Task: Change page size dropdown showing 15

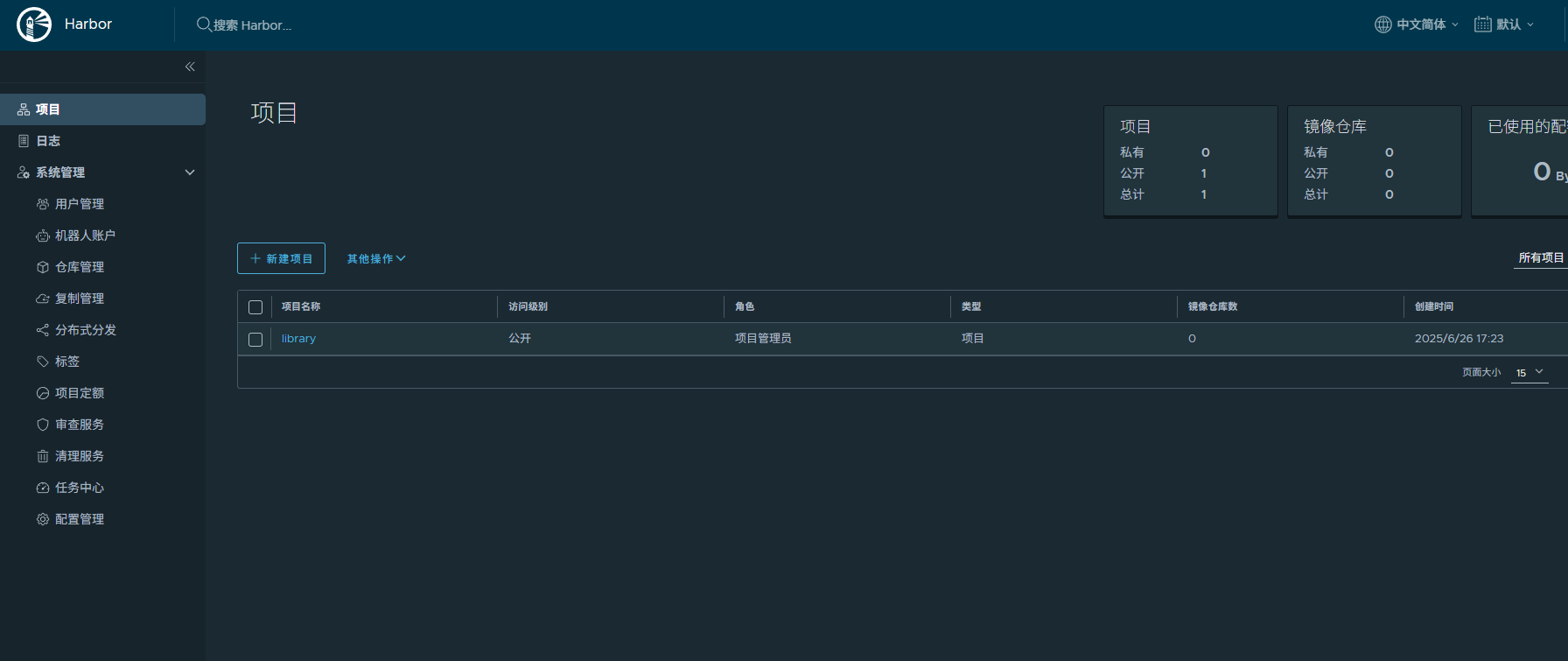Action: point(1529,373)
